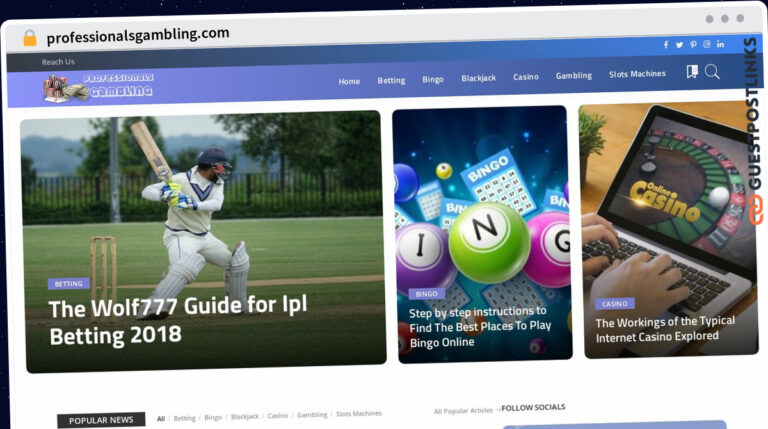Open the Blackjack menu item
This screenshot has height=429, width=768.
478,78
